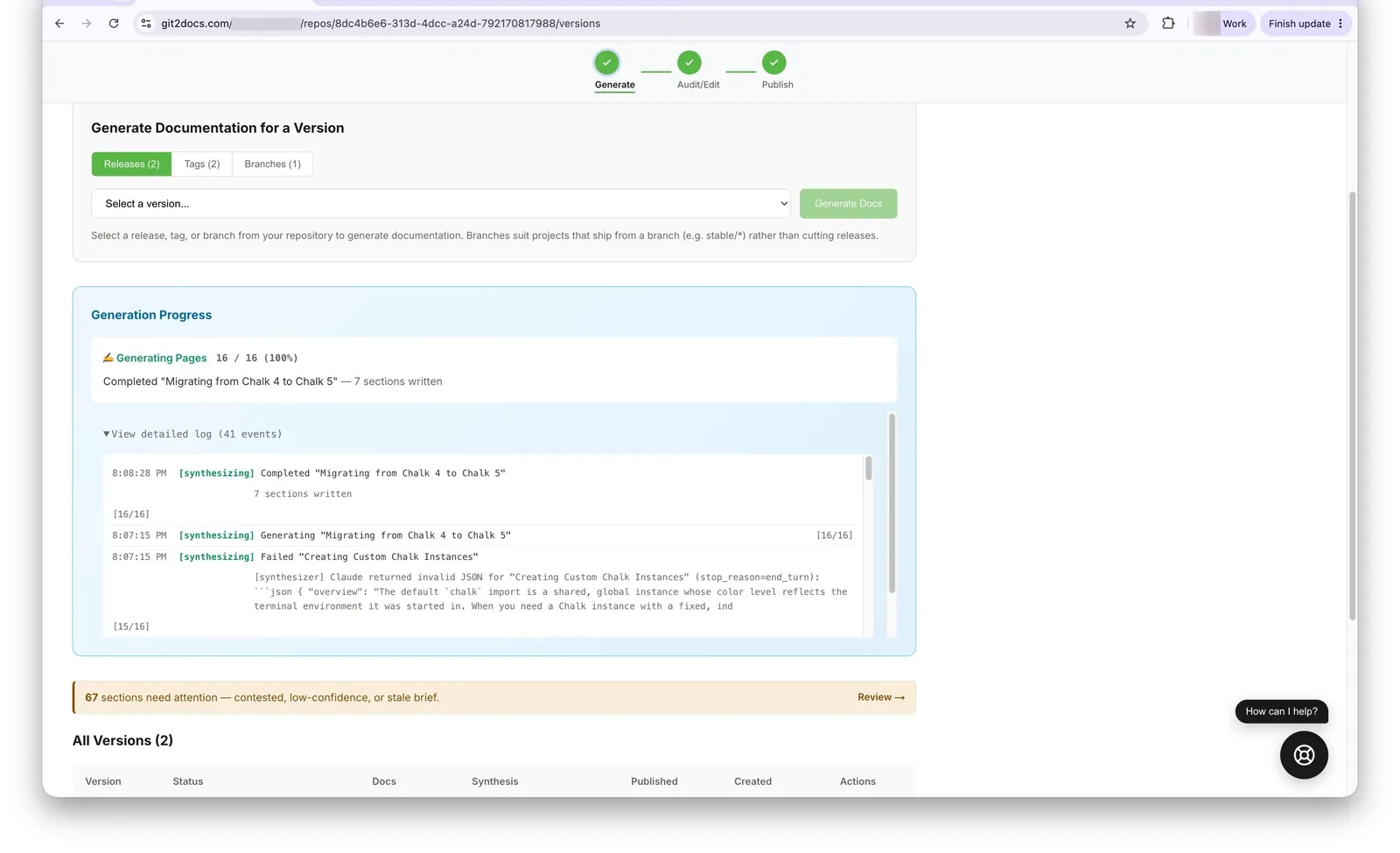Viewport: 1400px width, 853px height.
Task: Collapse the View detailed log section
Action: [x=192, y=434]
